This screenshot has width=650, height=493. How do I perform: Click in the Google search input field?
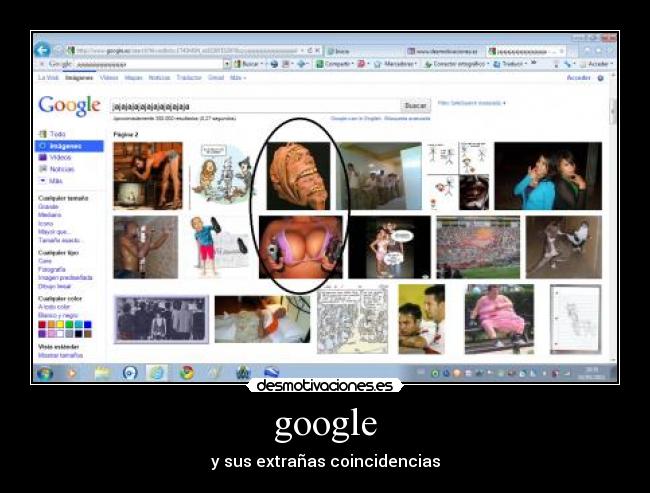coord(255,106)
